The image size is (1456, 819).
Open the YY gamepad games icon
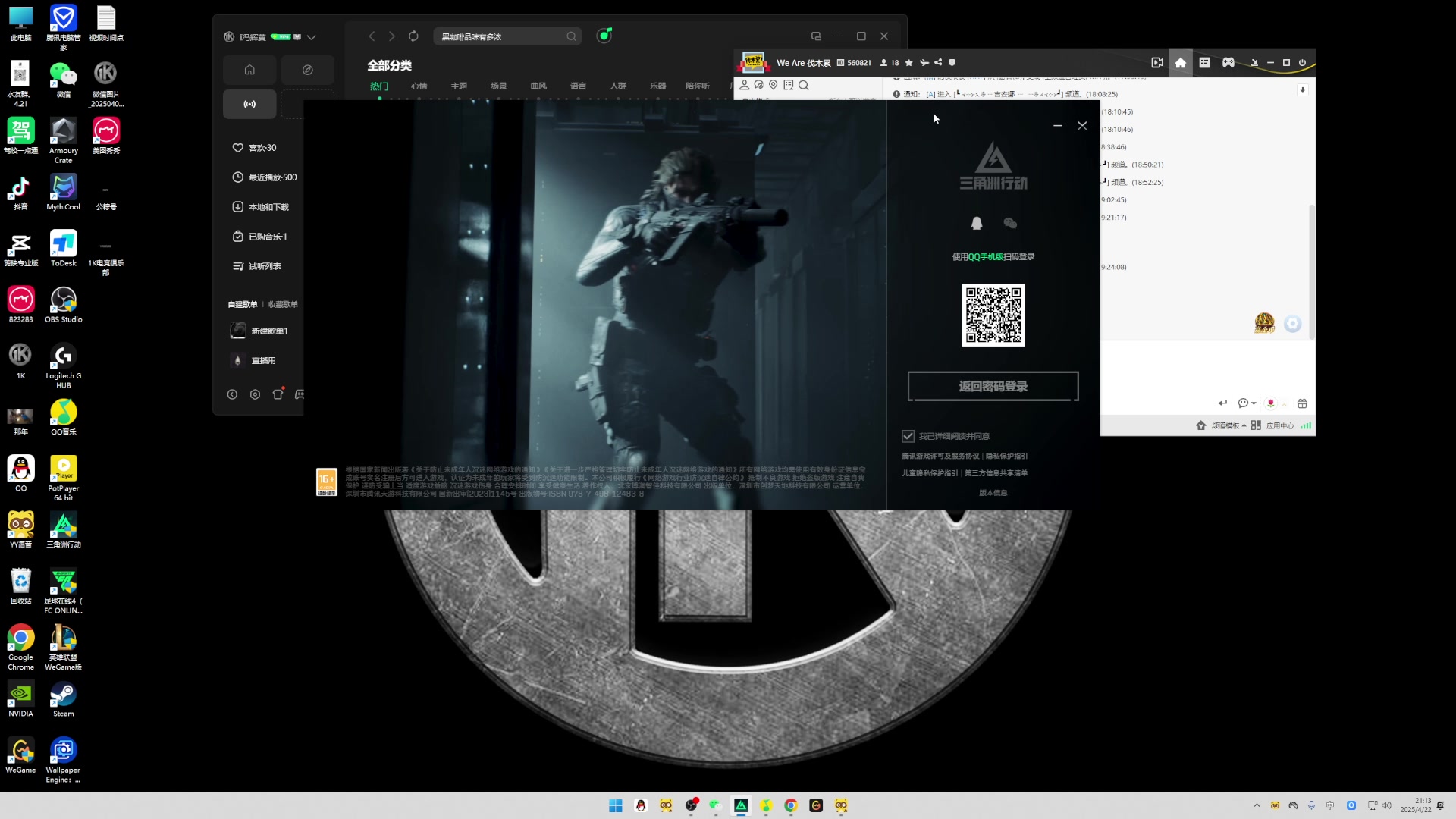pos(1228,63)
